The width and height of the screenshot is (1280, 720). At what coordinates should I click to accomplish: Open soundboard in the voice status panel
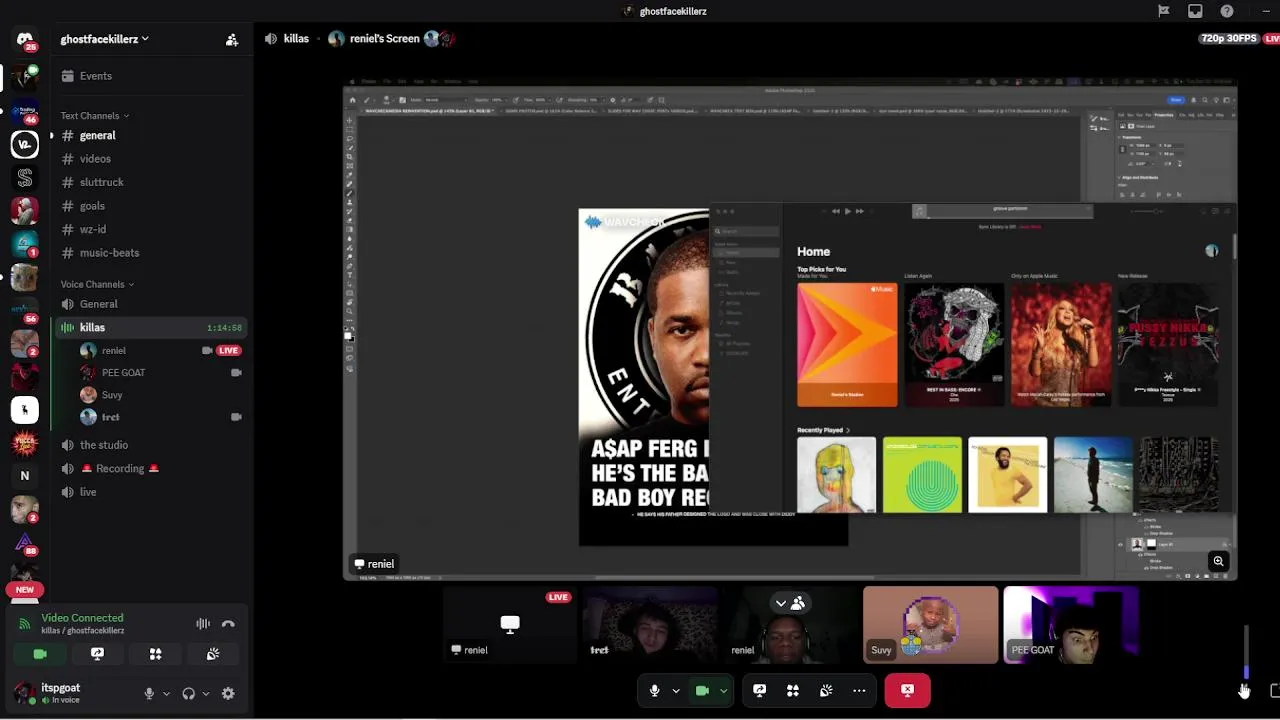213,654
